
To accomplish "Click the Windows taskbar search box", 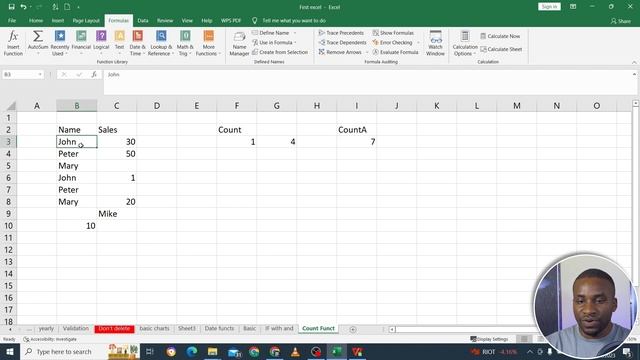I will 63,351.
